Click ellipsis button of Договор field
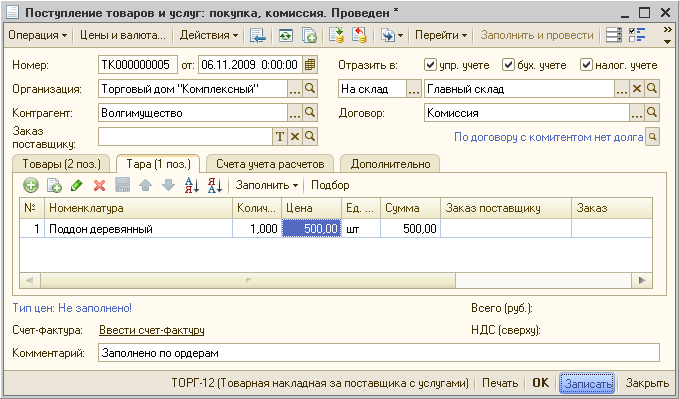Image resolution: width=679 pixels, height=399 pixels. click(x=637, y=113)
